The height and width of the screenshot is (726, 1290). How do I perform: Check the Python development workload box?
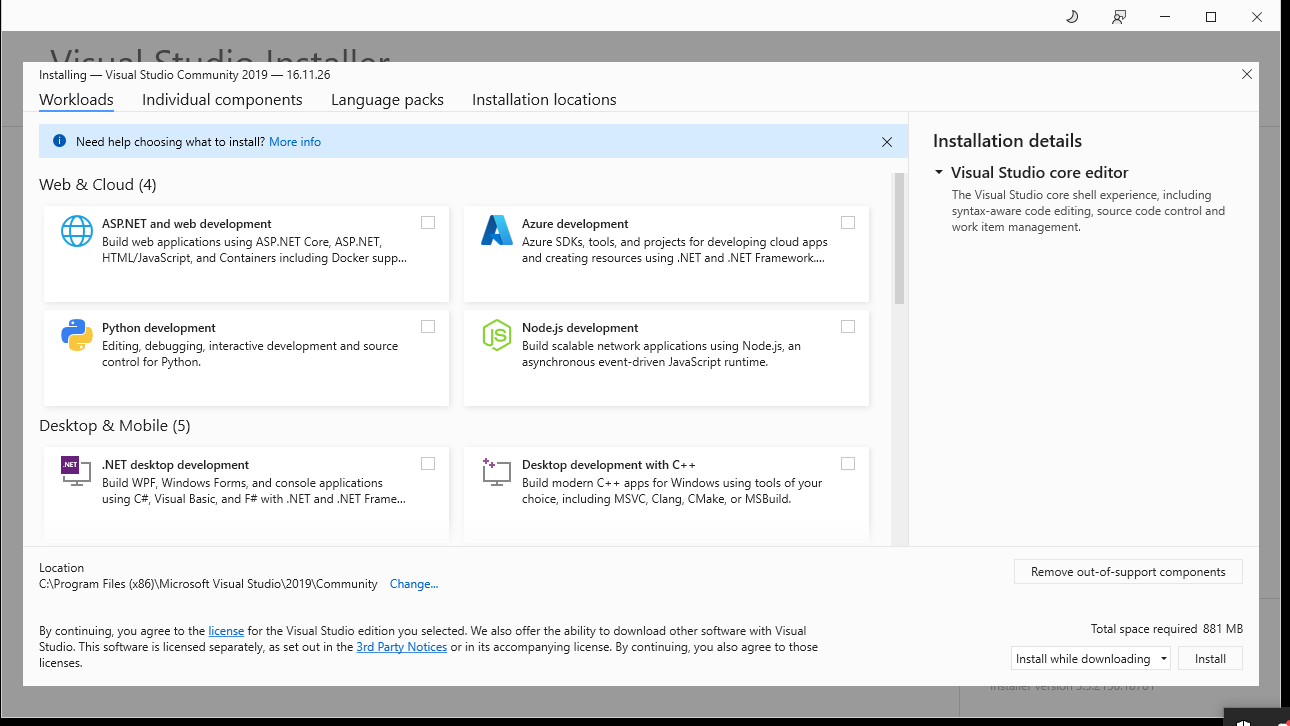tap(428, 327)
